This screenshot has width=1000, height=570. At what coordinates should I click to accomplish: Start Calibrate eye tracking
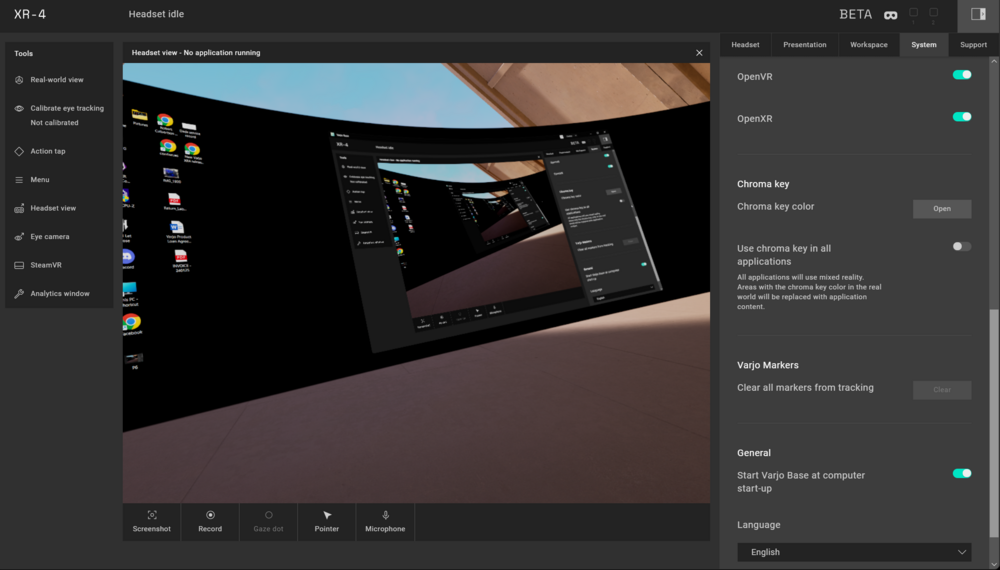[x=66, y=108]
